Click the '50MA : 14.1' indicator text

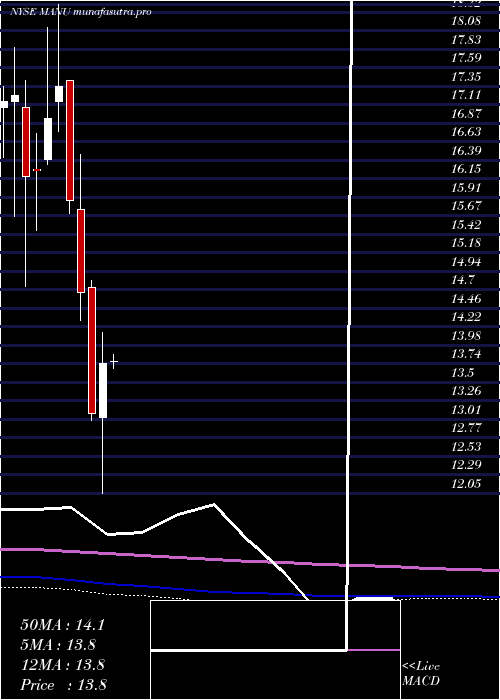coord(62,625)
